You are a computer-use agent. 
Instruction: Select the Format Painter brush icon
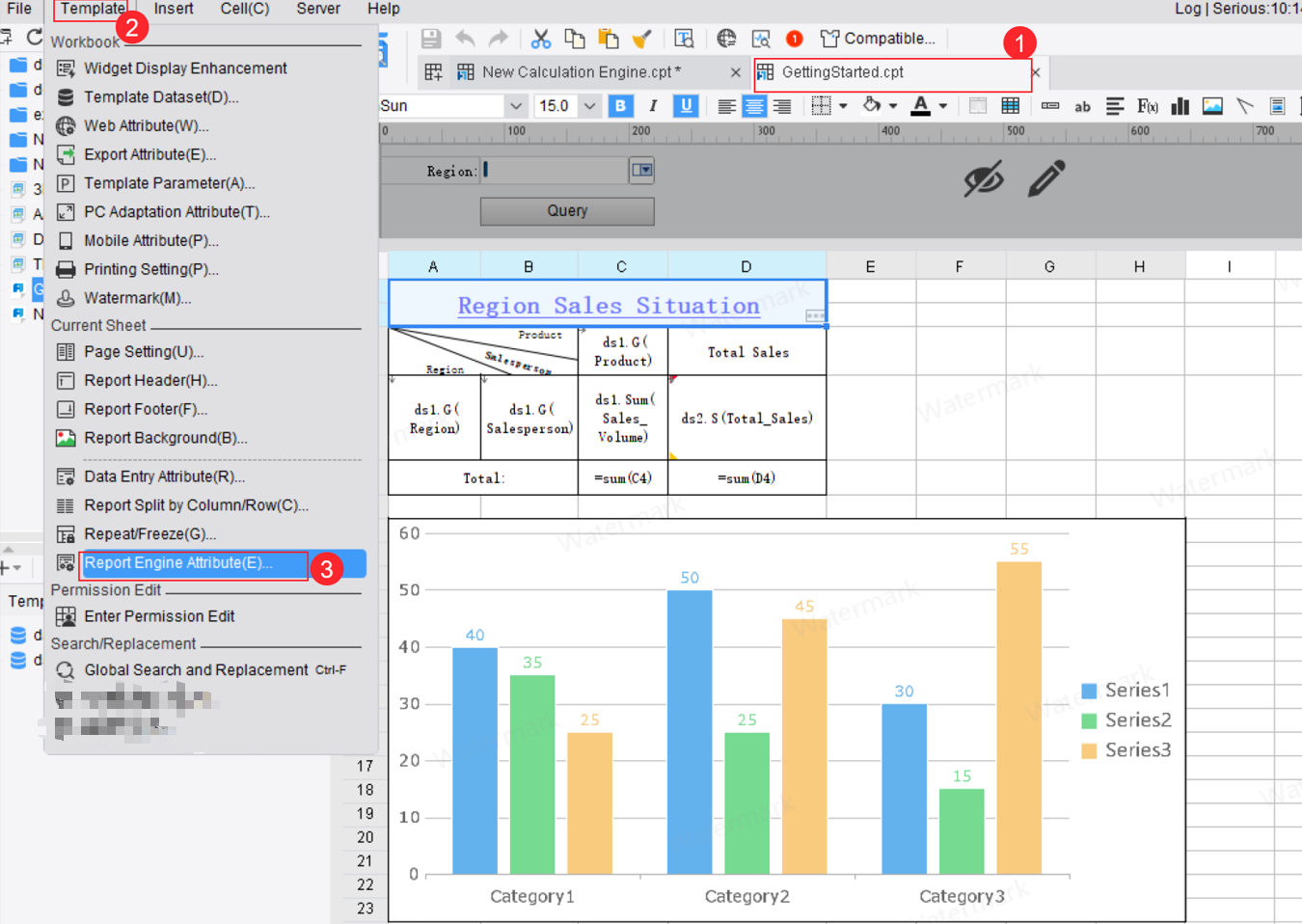coord(641,39)
